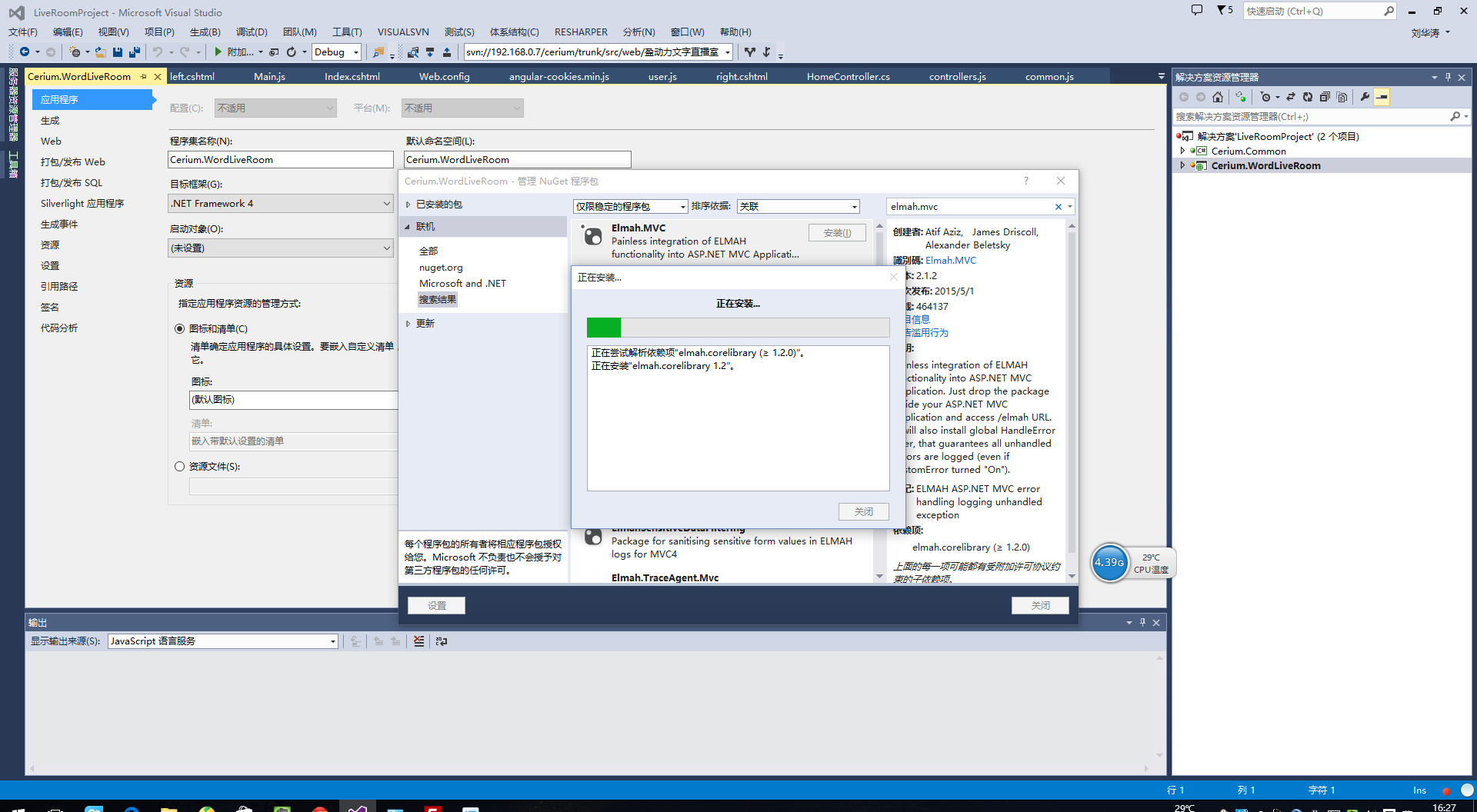Click the undo arrow in toolbar
The image size is (1477, 812).
[158, 52]
